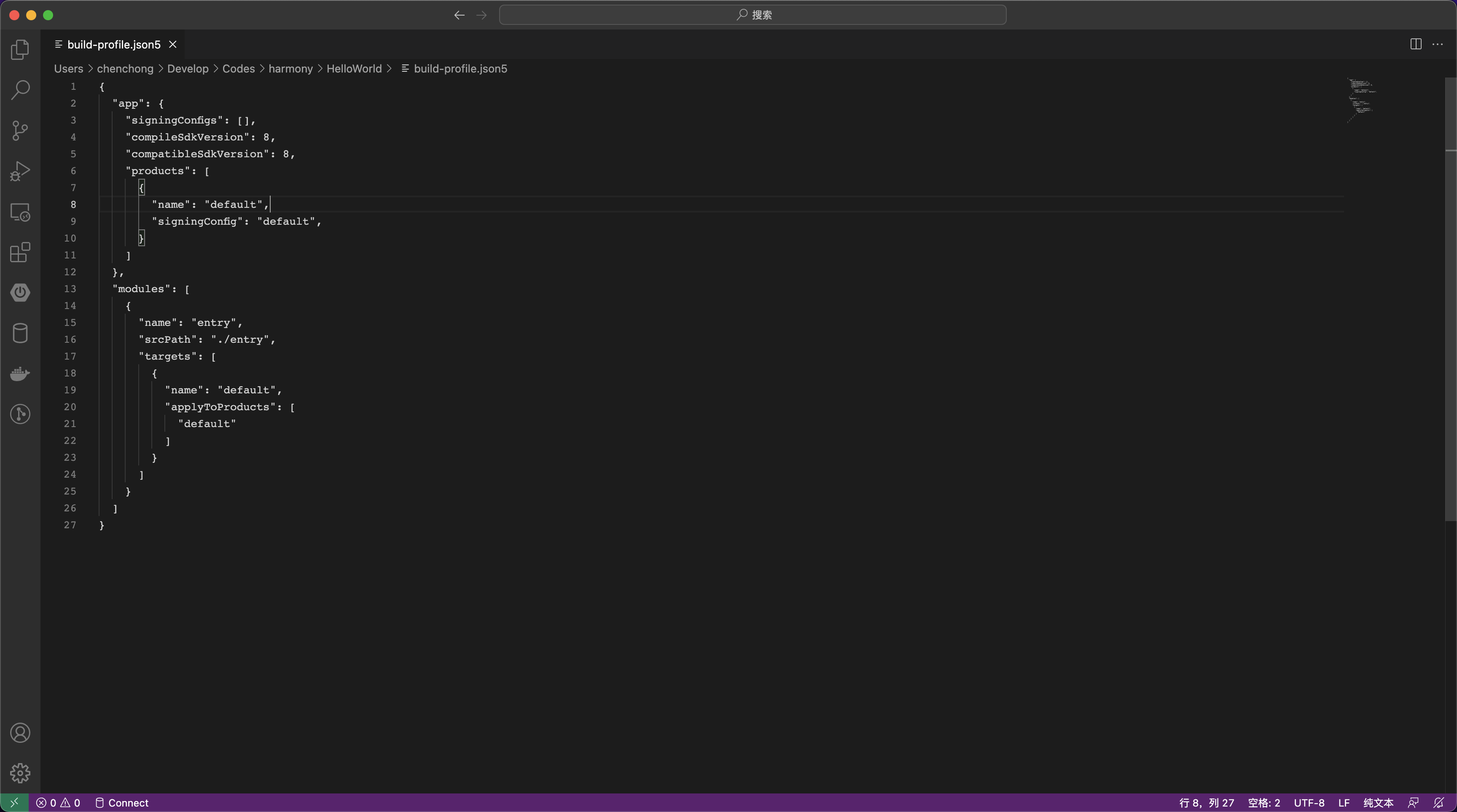
Task: Open the feedback icon in the status bar
Action: click(x=1413, y=802)
